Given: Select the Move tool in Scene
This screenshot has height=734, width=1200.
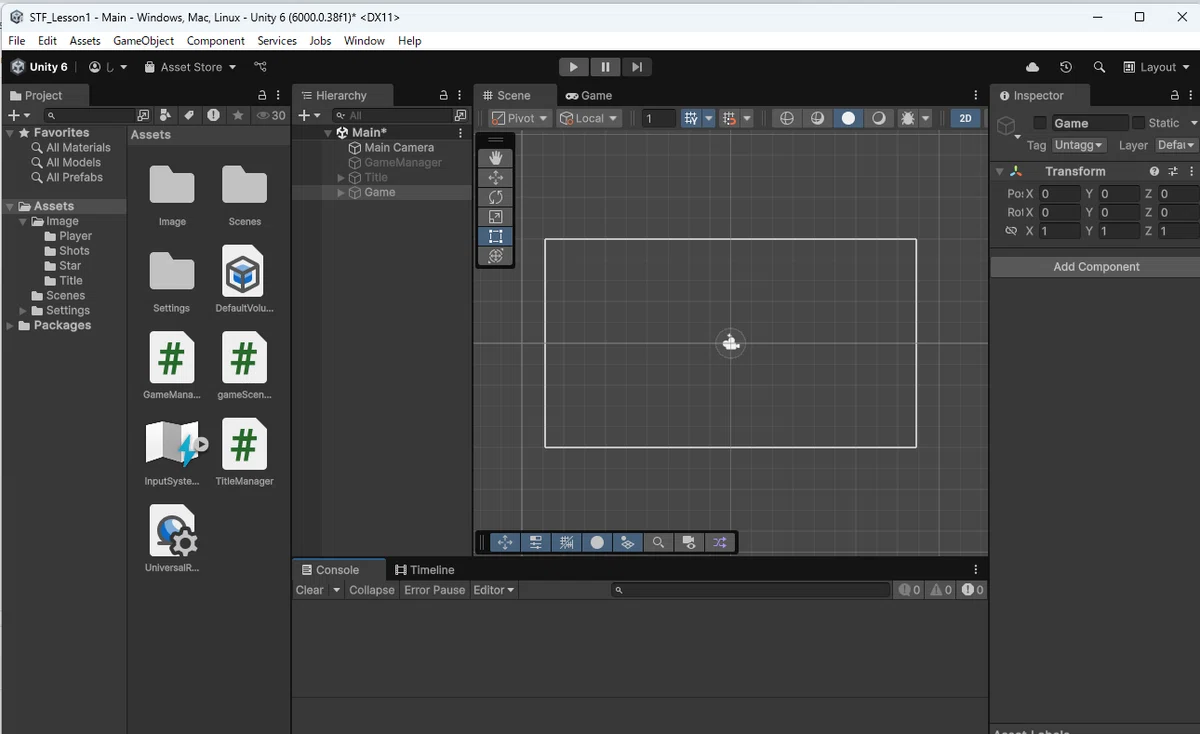Looking at the screenshot, I should [x=495, y=177].
